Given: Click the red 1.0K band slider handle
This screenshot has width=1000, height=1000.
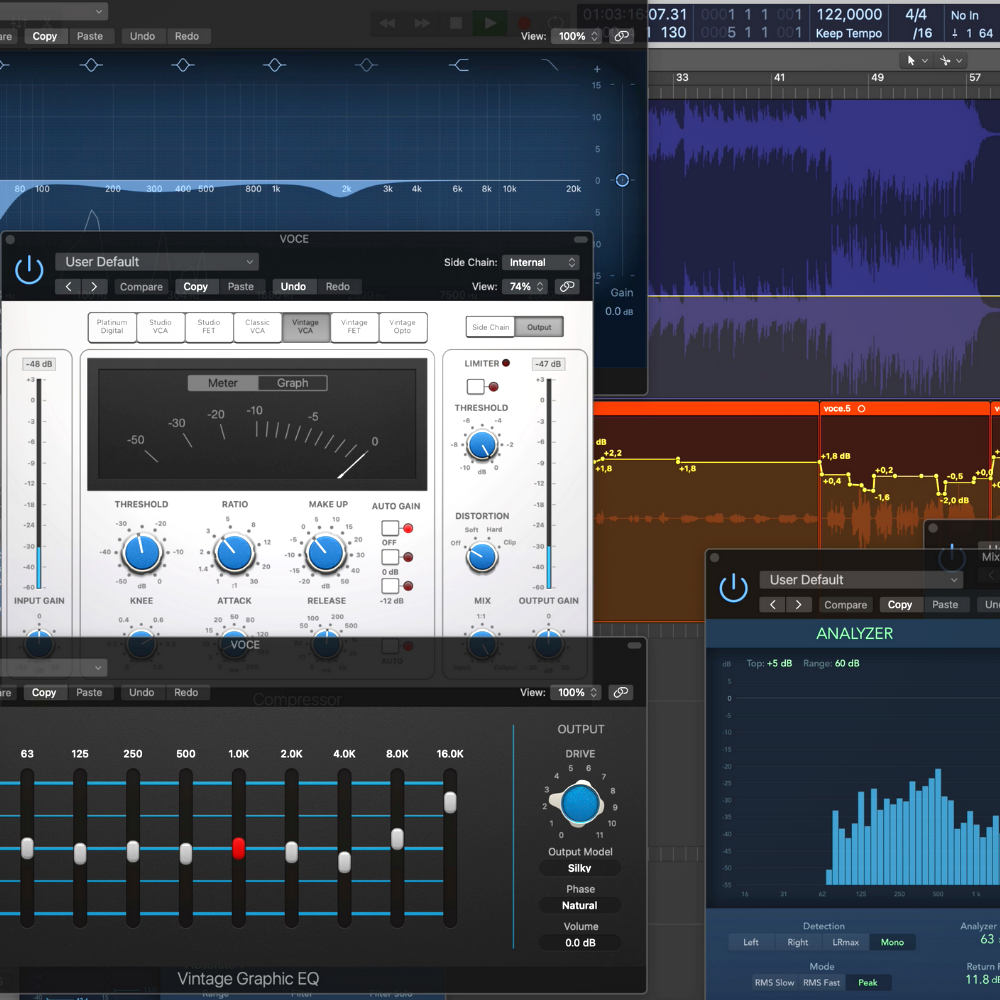Looking at the screenshot, I should pos(239,848).
